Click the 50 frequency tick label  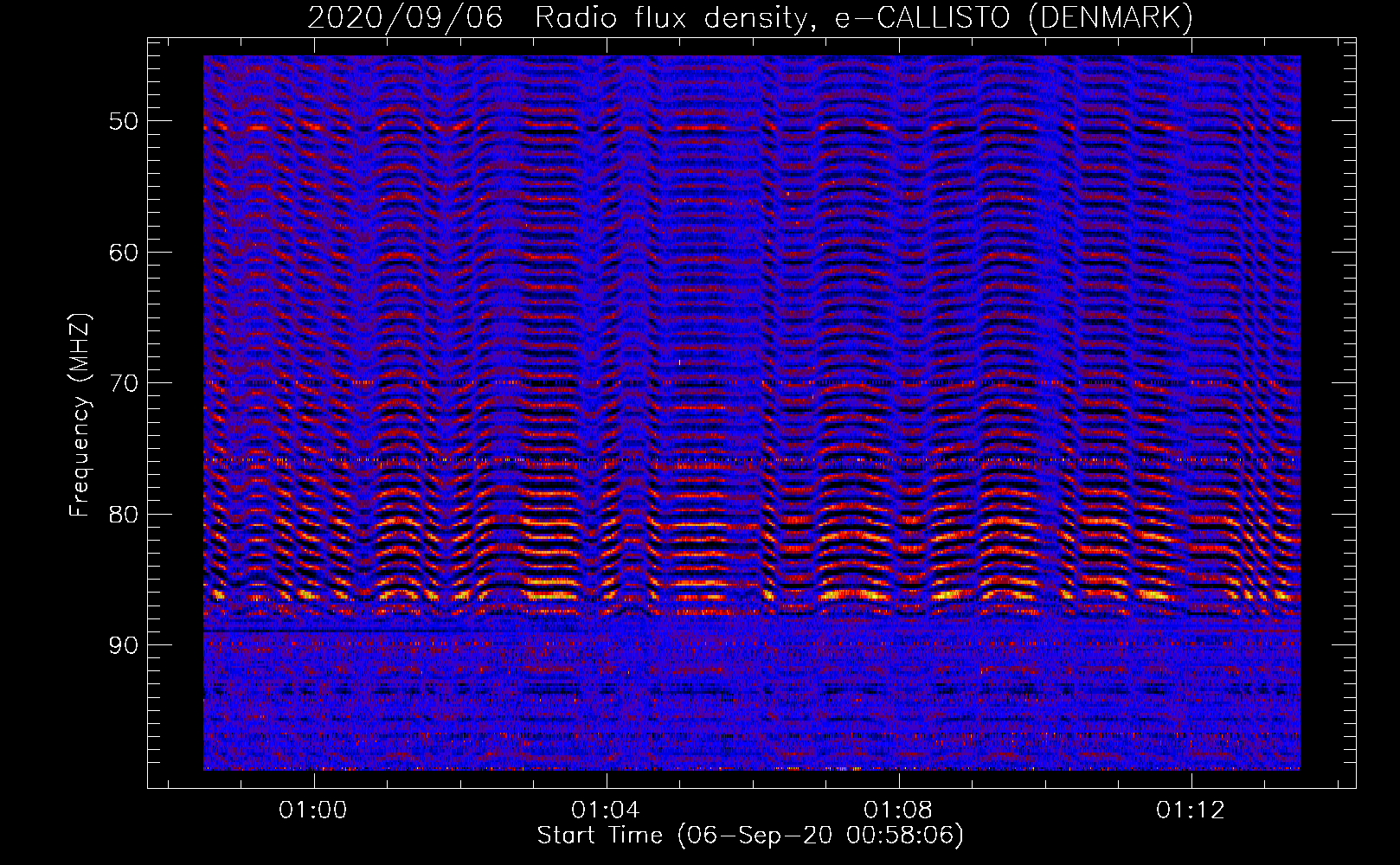(x=123, y=120)
